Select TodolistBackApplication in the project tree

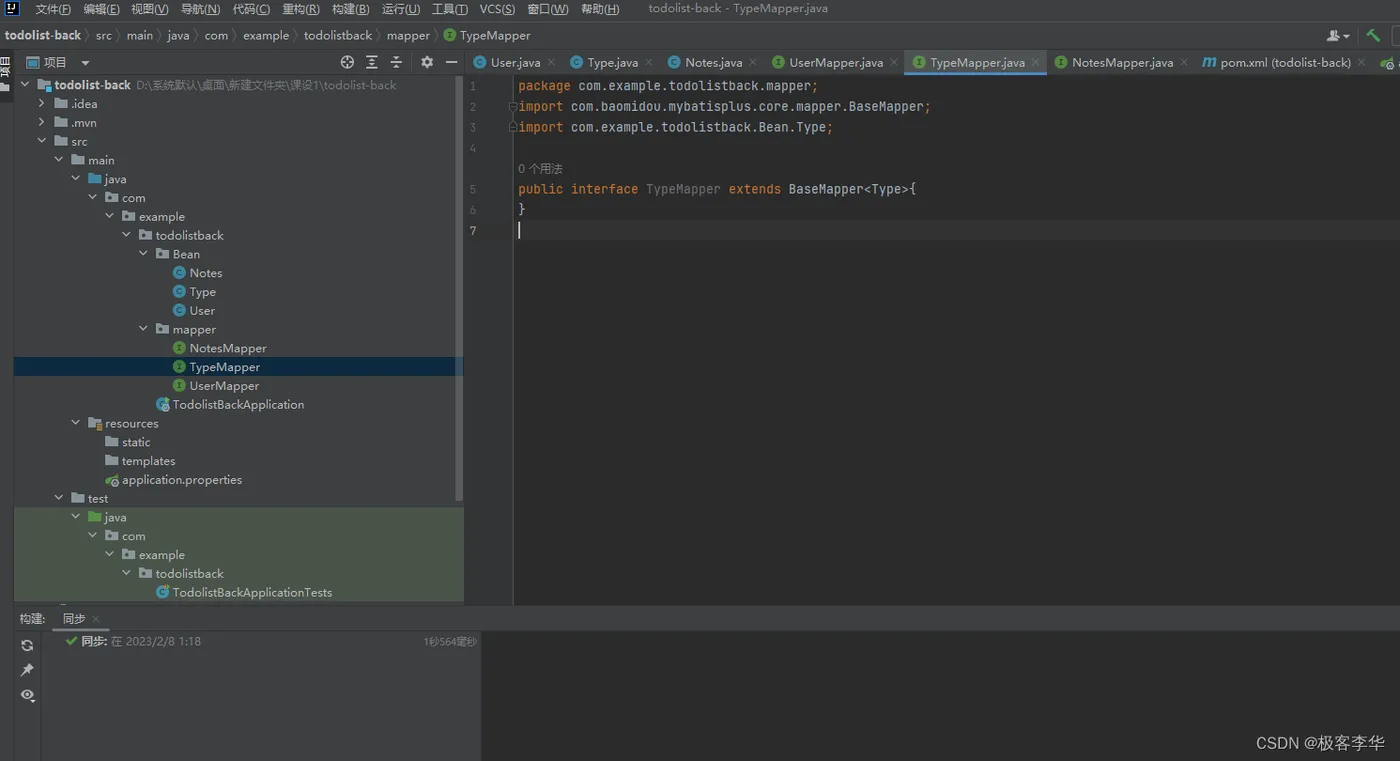230,405
